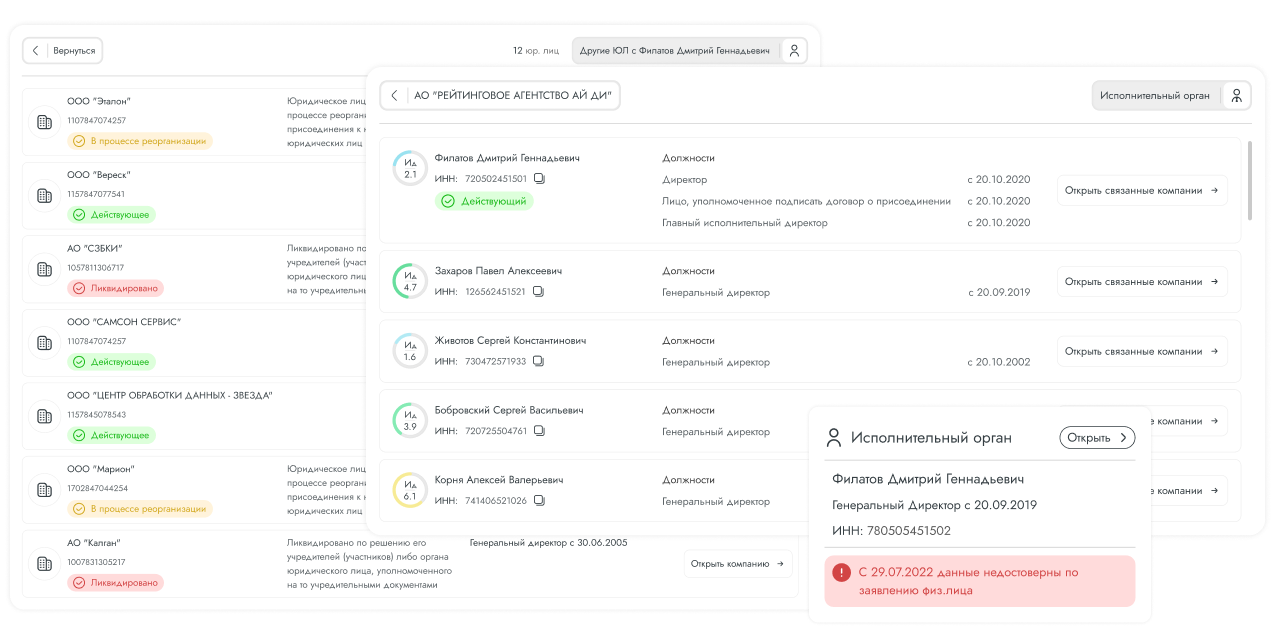Copy INN of Филатов Дмитрий Геннадьевич

[x=539, y=179]
